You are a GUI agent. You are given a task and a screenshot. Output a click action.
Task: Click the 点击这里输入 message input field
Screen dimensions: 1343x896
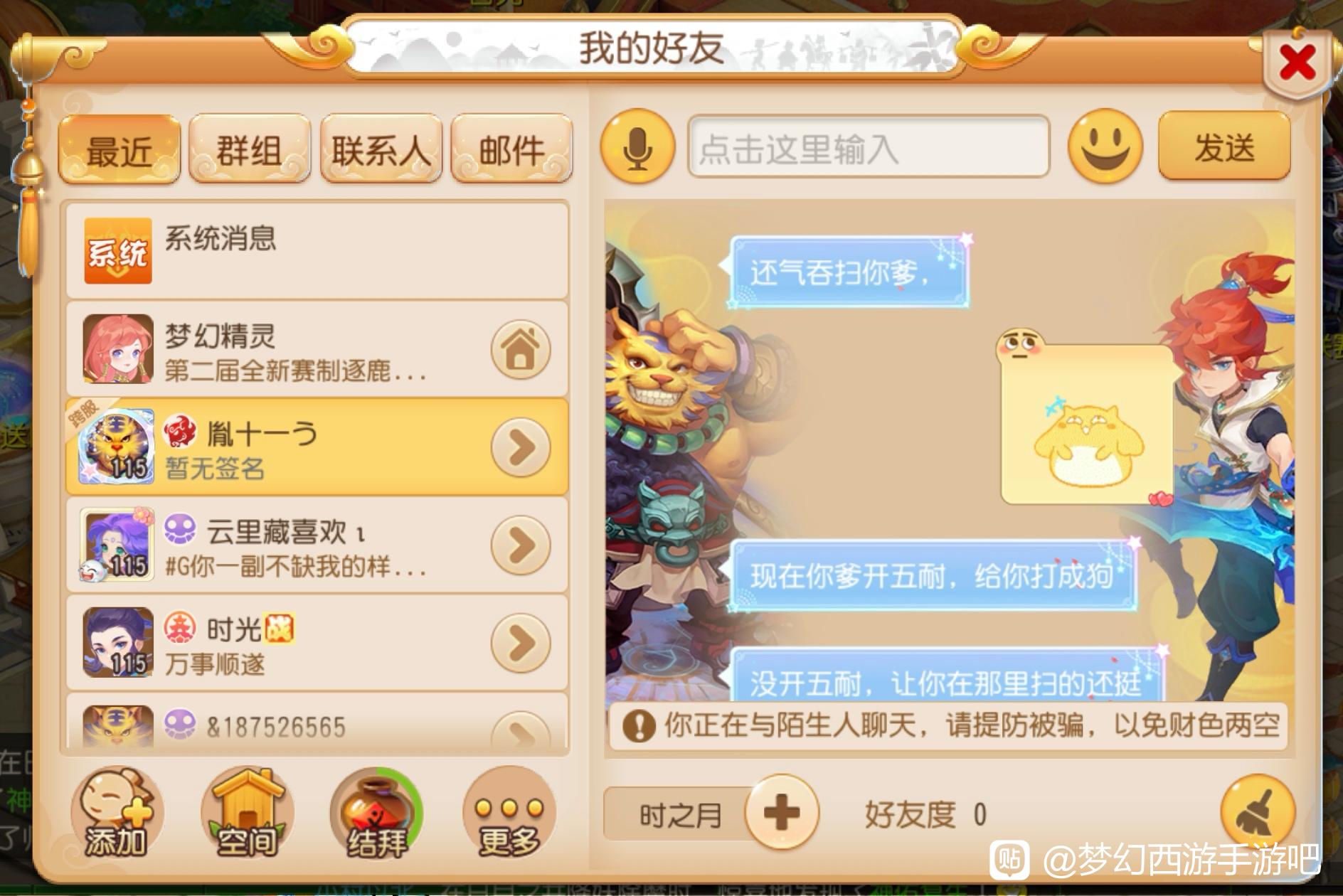coord(869,147)
